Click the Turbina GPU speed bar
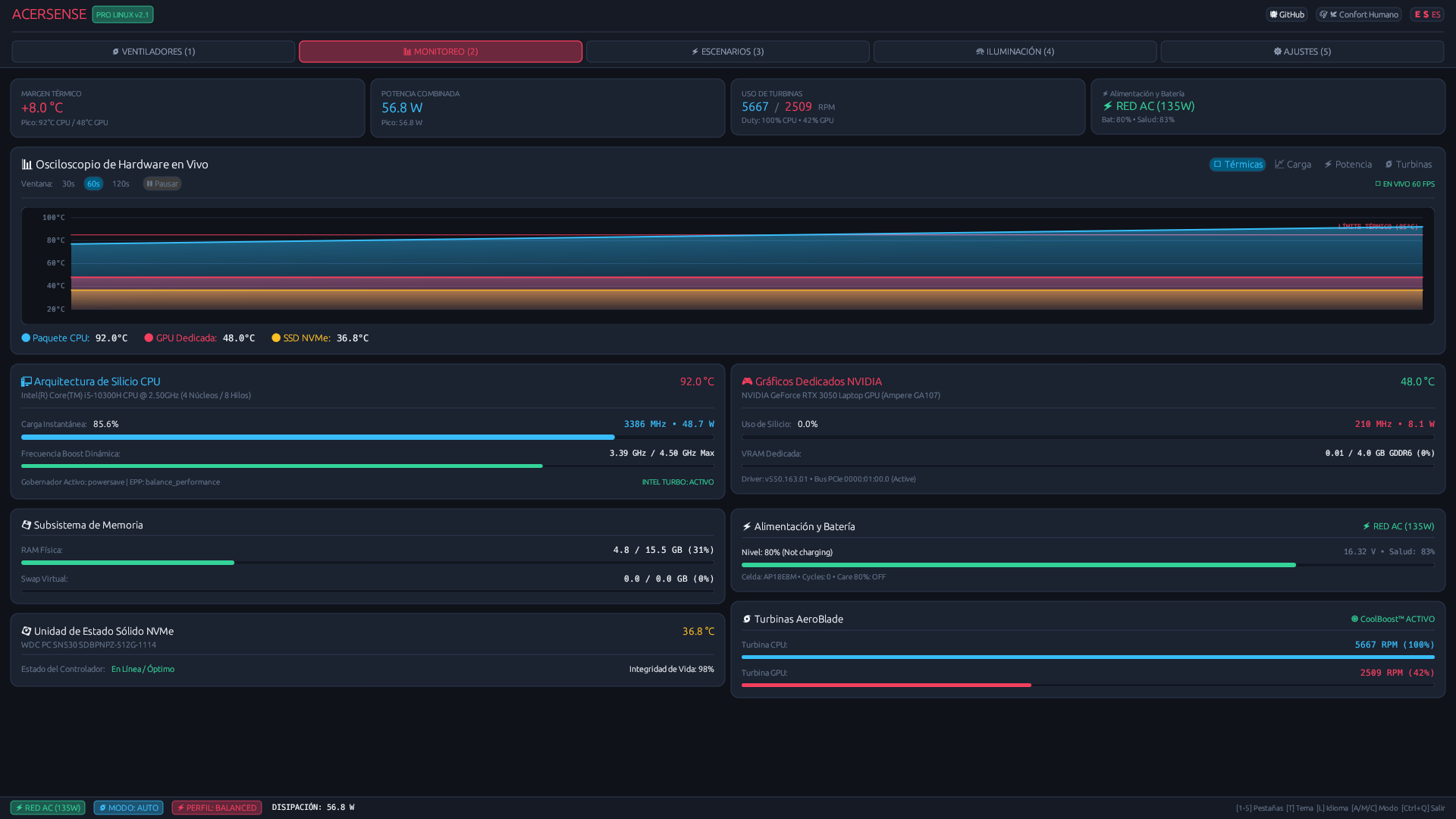The image size is (1456, 819). pyautogui.click(x=1088, y=686)
